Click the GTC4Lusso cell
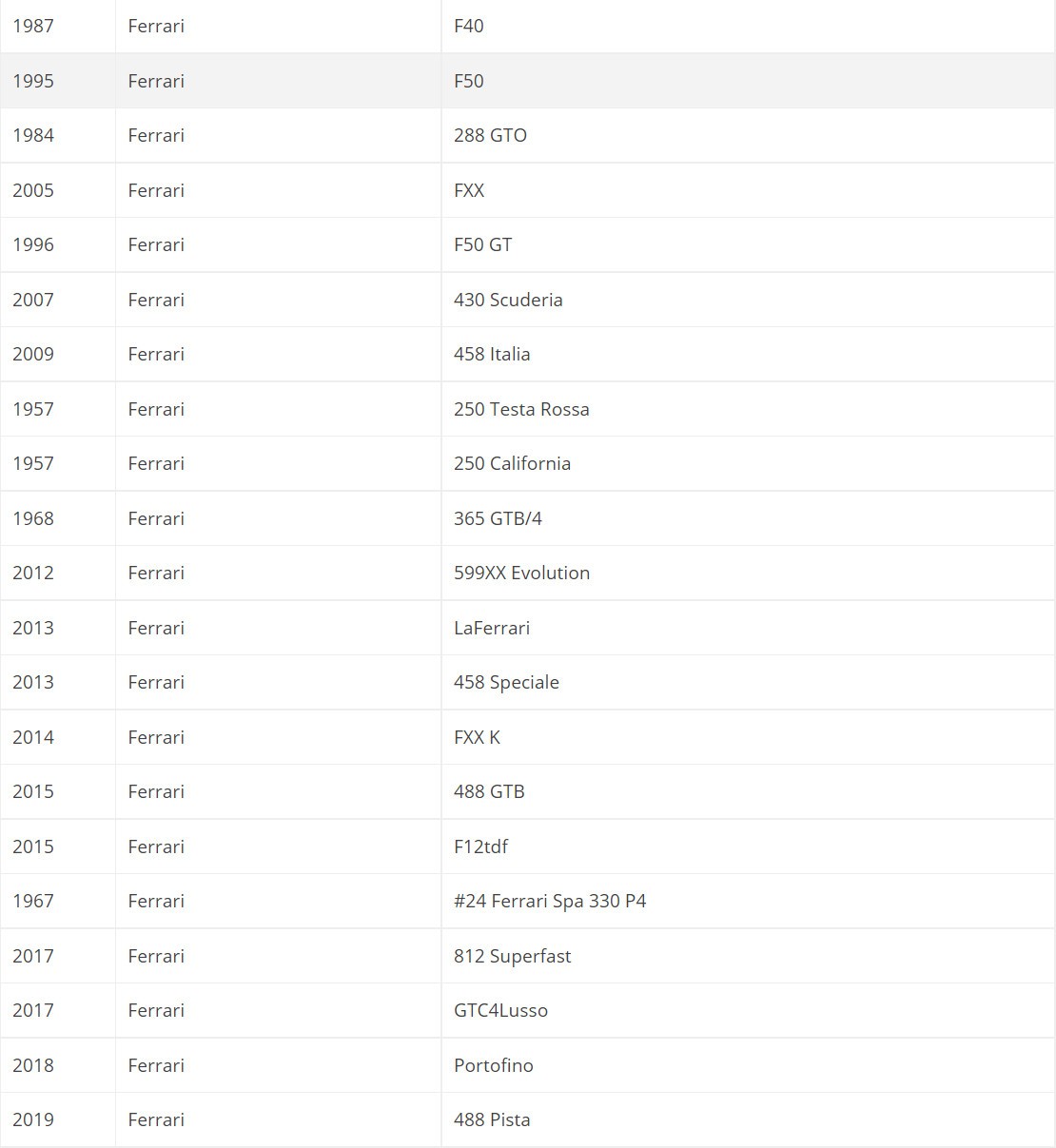The height and width of the screenshot is (1148, 1056). pyautogui.click(x=500, y=1010)
